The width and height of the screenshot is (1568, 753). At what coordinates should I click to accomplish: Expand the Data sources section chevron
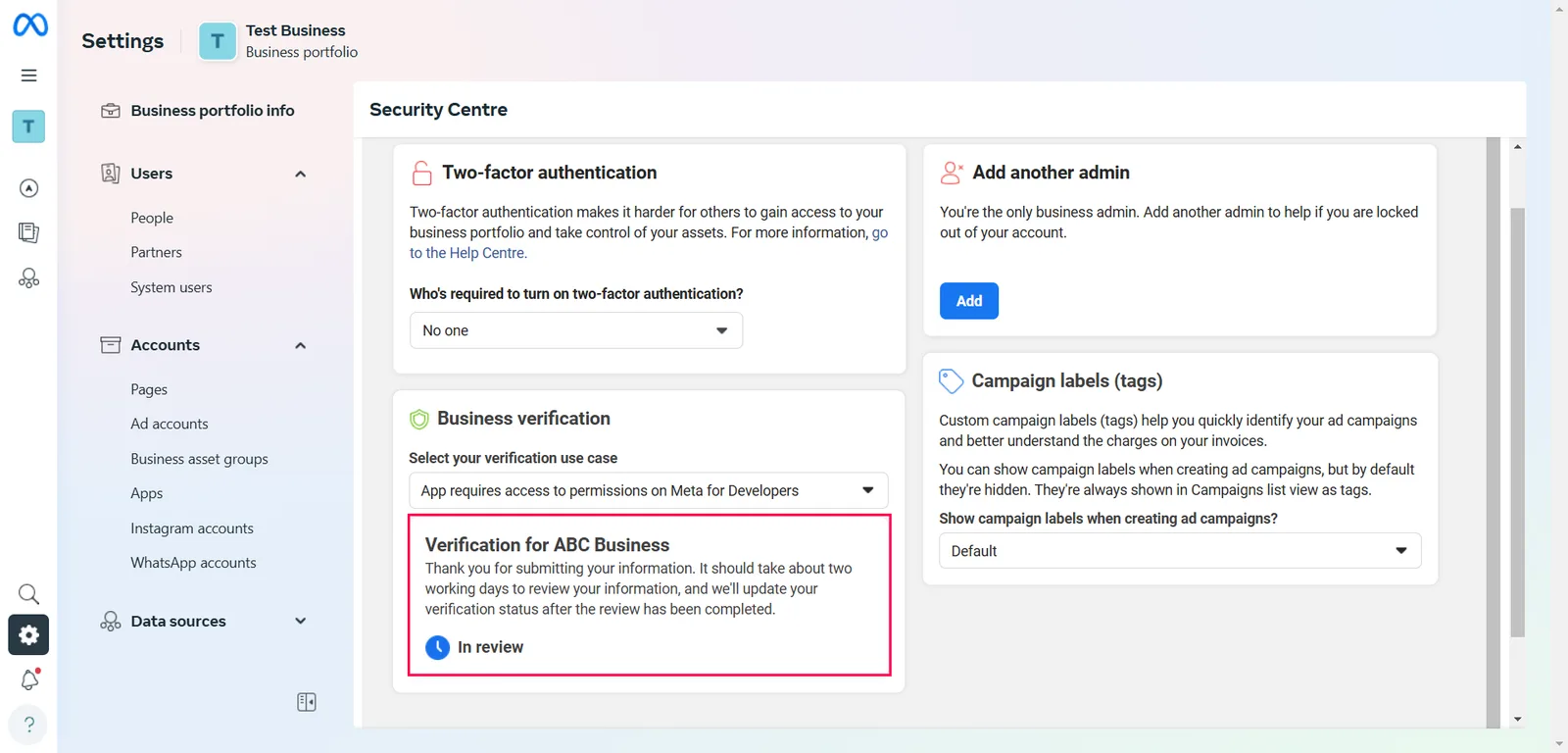click(301, 621)
